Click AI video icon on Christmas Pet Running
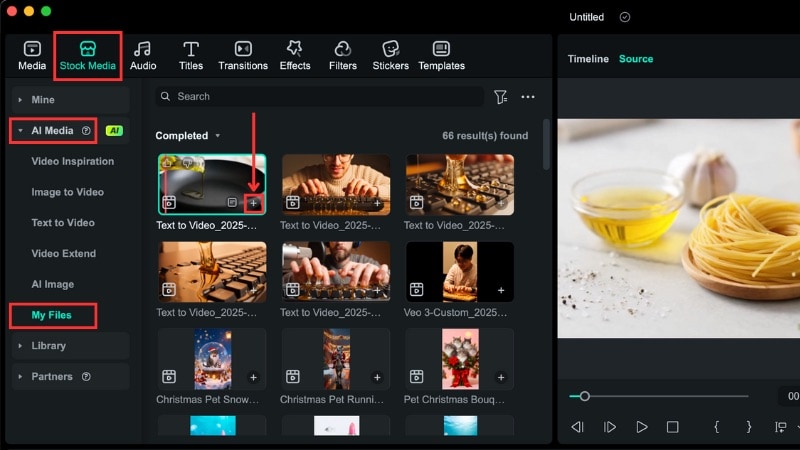The height and width of the screenshot is (450, 800). point(293,377)
